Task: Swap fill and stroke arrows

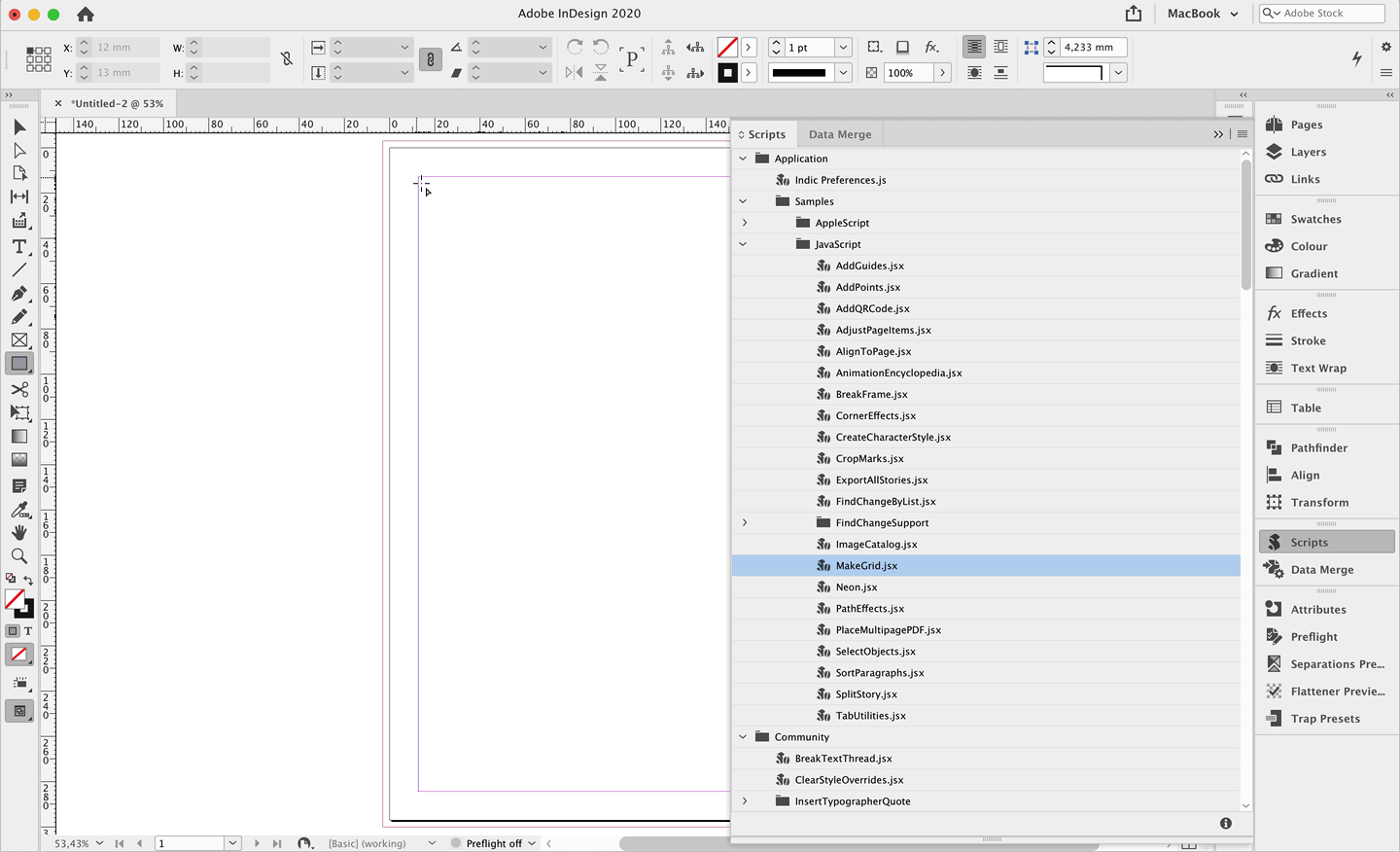Action: [28, 581]
